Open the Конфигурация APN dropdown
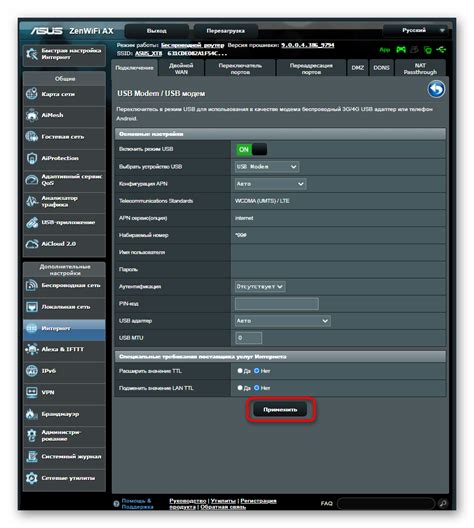This screenshot has height=528, width=474. (x=270, y=184)
